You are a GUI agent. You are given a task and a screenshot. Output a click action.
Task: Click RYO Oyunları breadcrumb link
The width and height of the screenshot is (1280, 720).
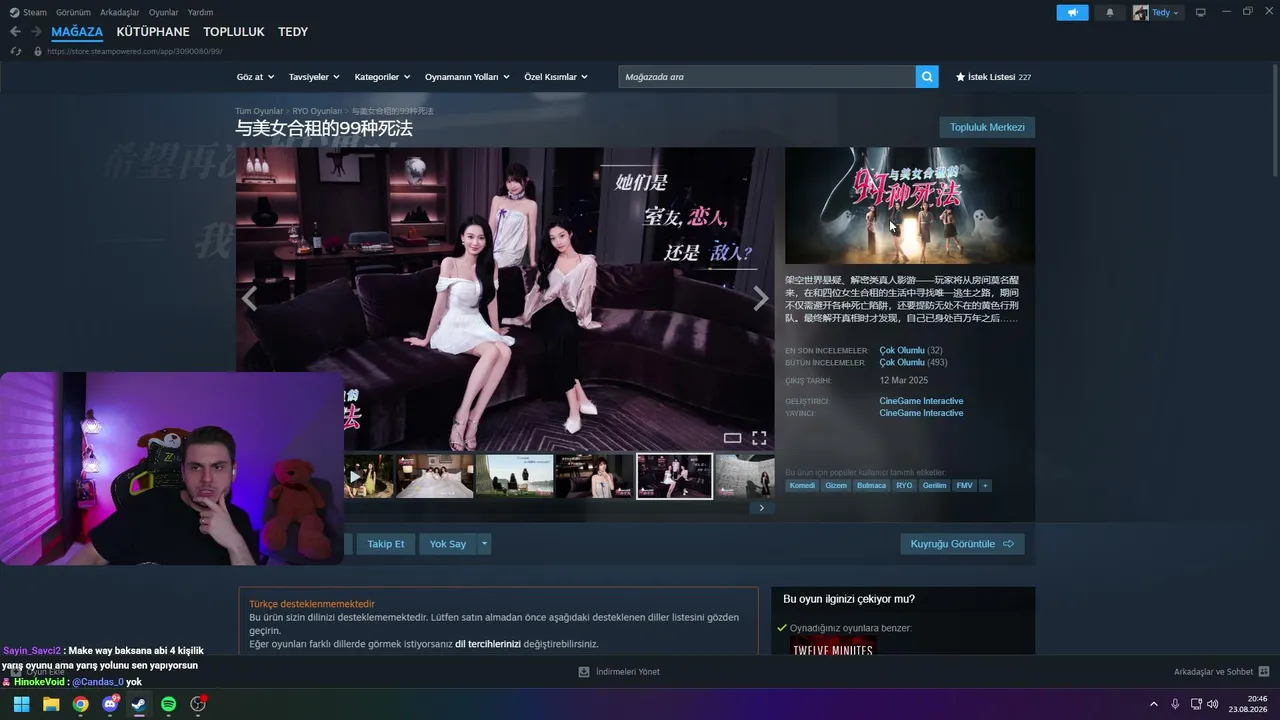317,111
